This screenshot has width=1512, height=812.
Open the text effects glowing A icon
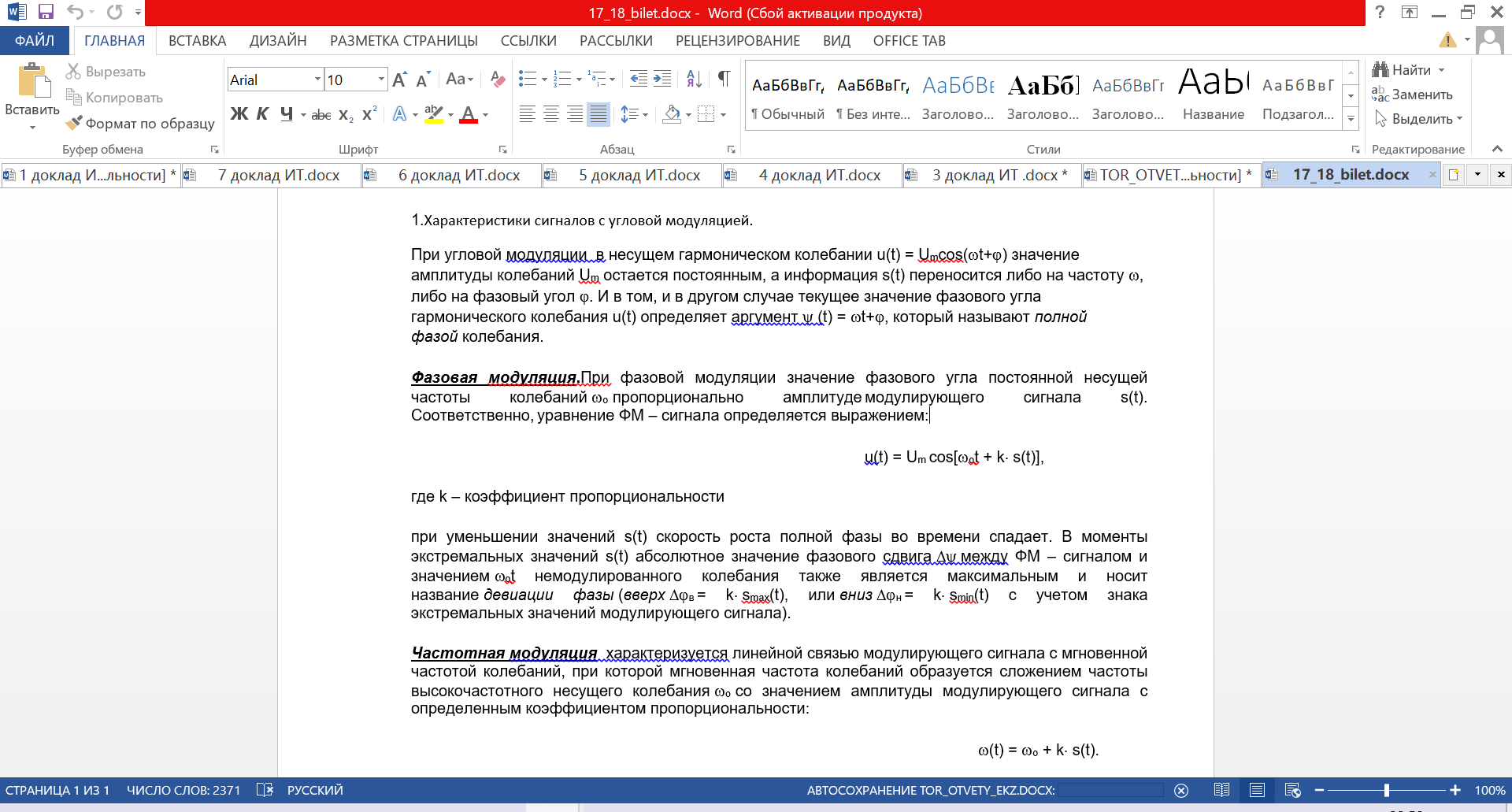[x=400, y=114]
